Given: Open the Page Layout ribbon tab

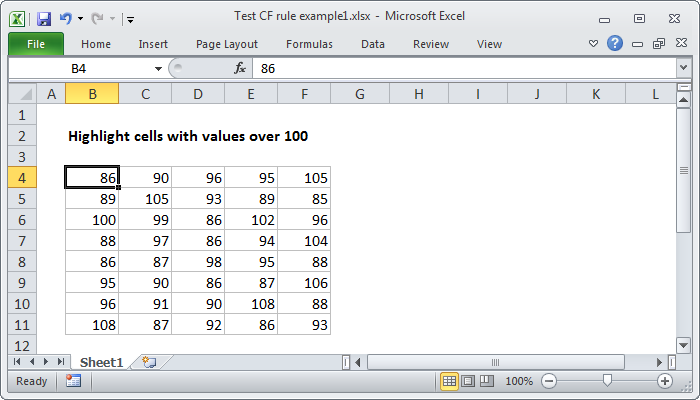Looking at the screenshot, I should [x=227, y=44].
